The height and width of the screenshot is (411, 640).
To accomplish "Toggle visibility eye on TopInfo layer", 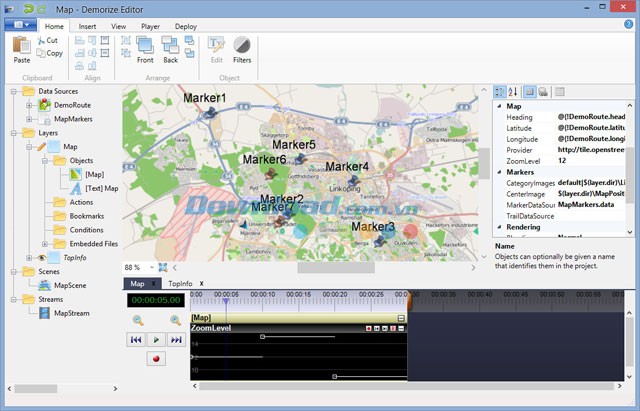I will pos(42,258).
